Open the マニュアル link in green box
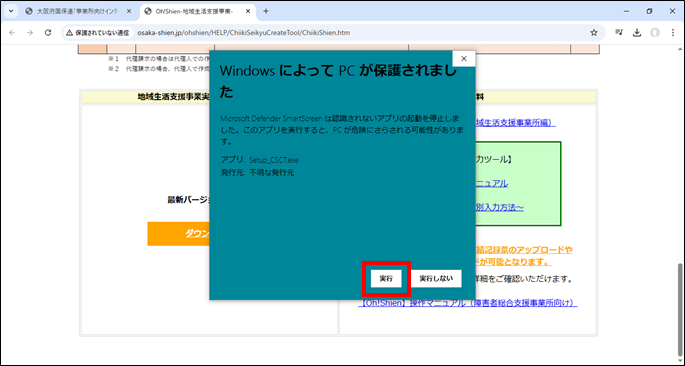The width and height of the screenshot is (685, 366). click(x=491, y=183)
